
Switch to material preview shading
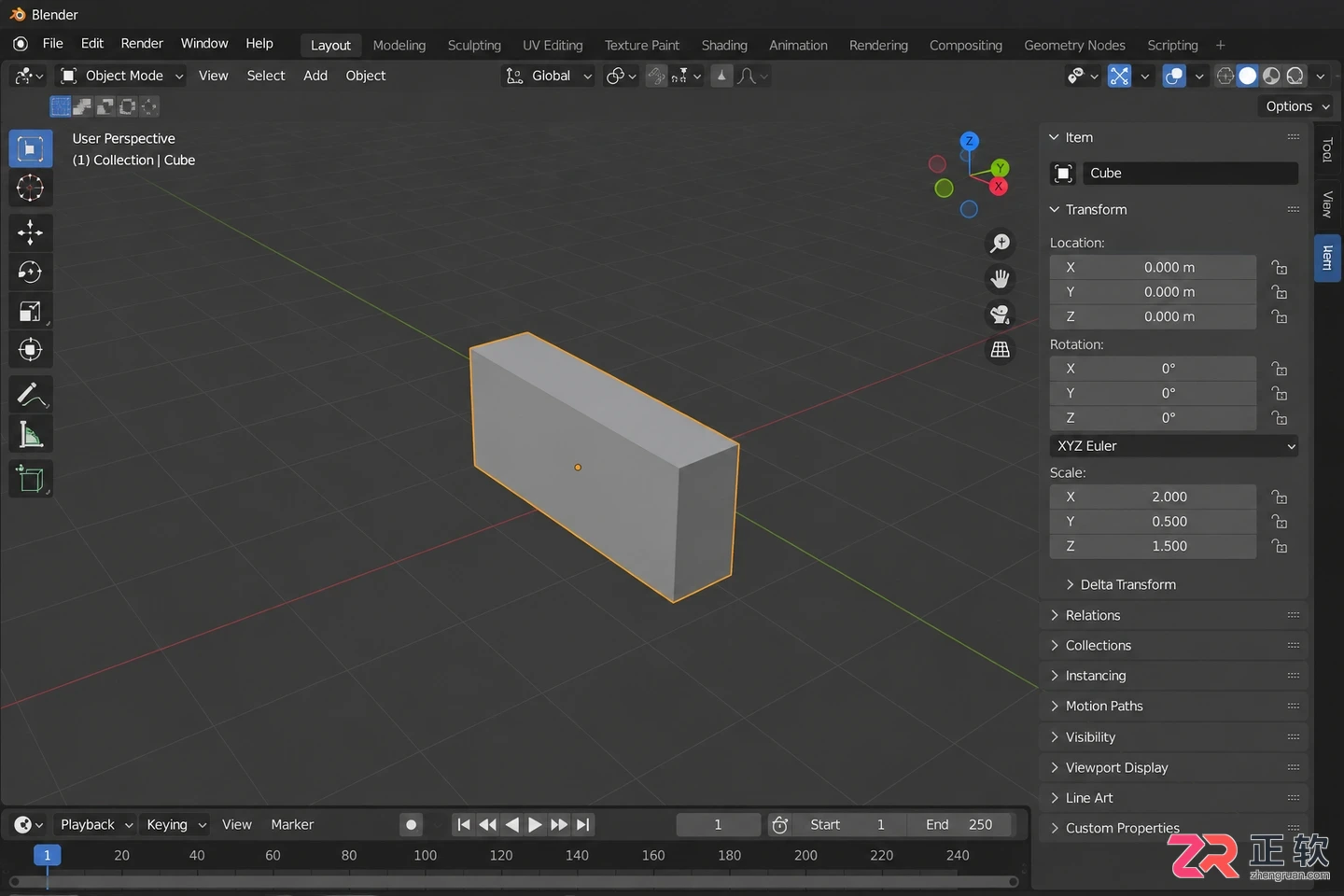coord(1271,77)
